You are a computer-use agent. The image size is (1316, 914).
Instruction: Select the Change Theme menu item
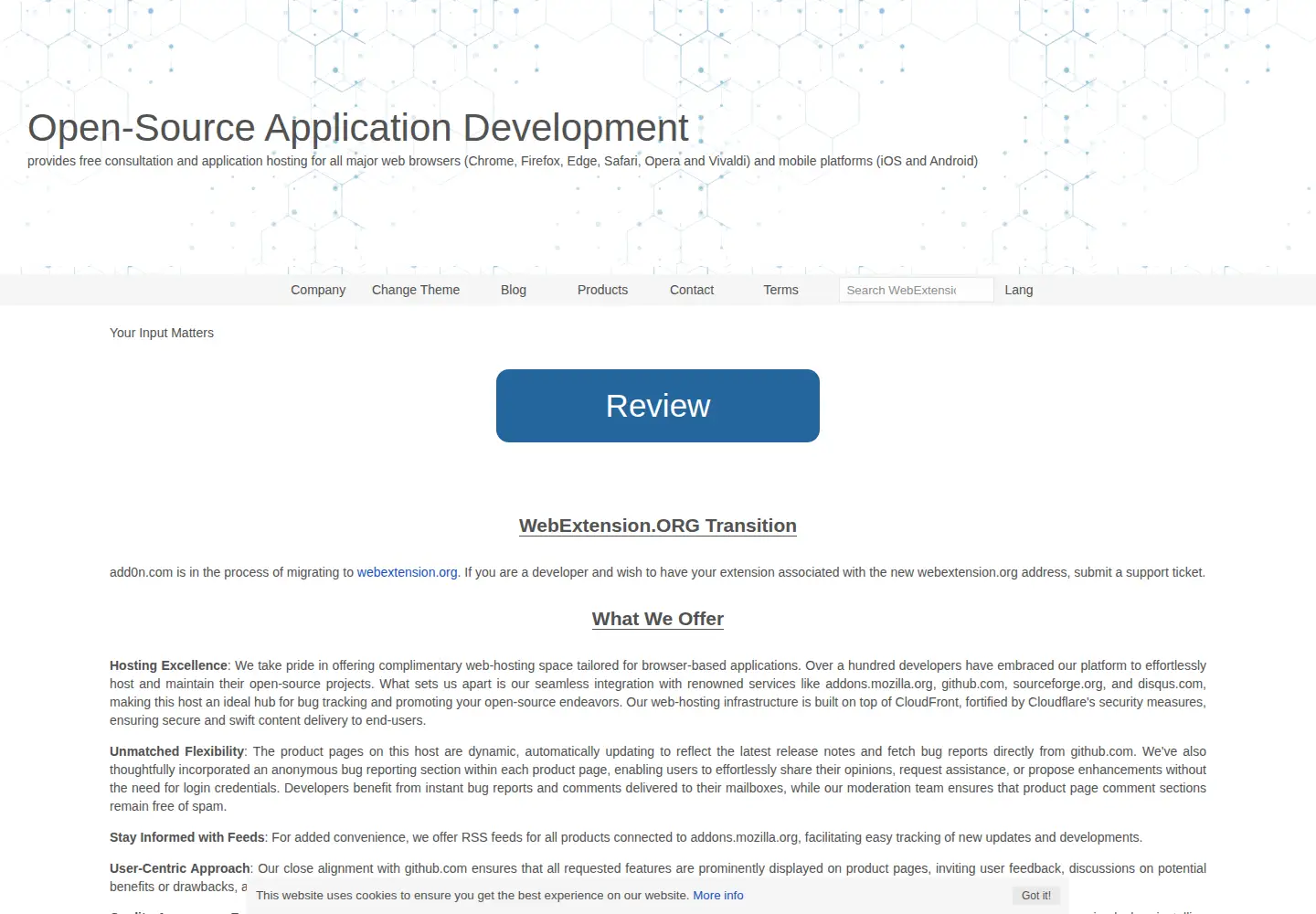pyautogui.click(x=416, y=290)
